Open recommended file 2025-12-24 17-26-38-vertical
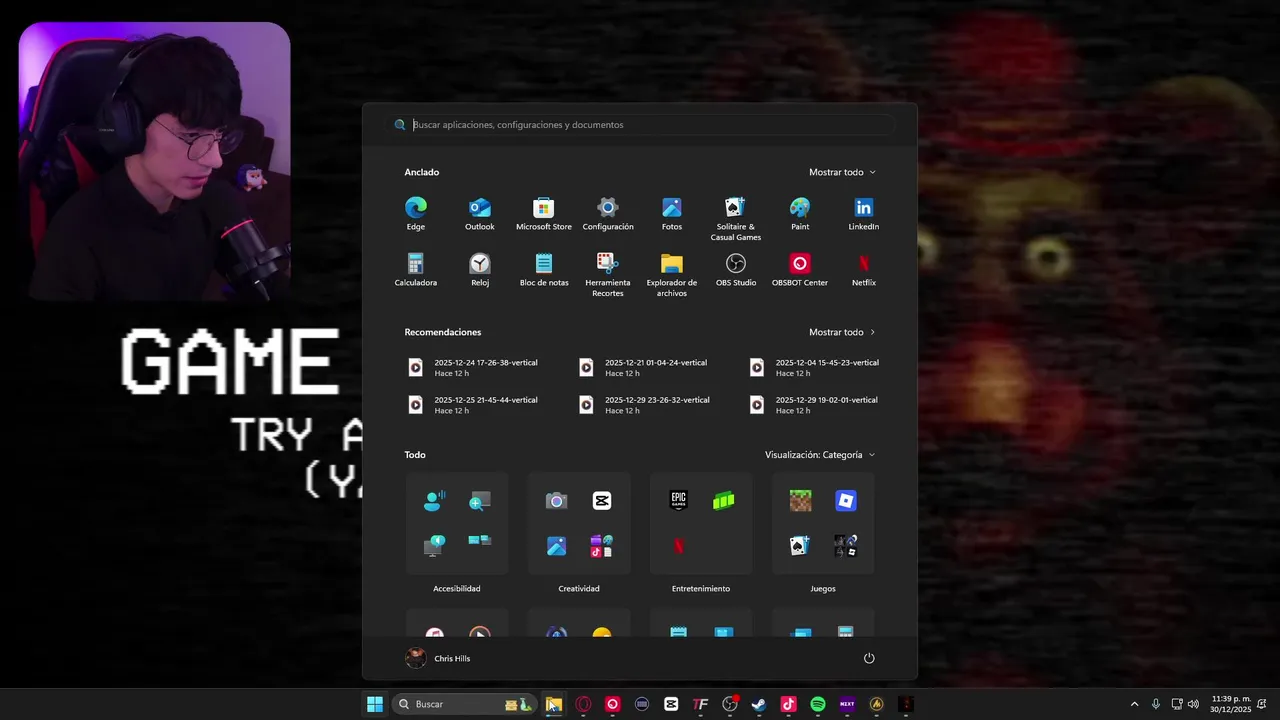Screen dimensions: 1280x720 click(475, 368)
